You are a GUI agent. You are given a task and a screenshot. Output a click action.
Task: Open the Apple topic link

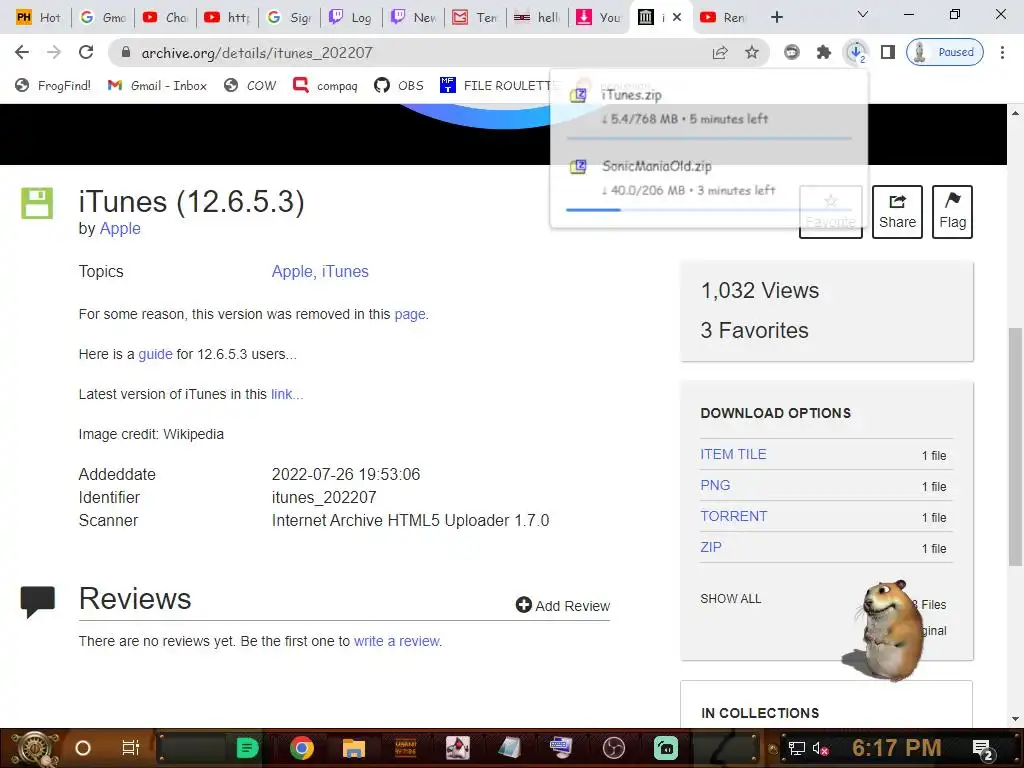click(292, 271)
